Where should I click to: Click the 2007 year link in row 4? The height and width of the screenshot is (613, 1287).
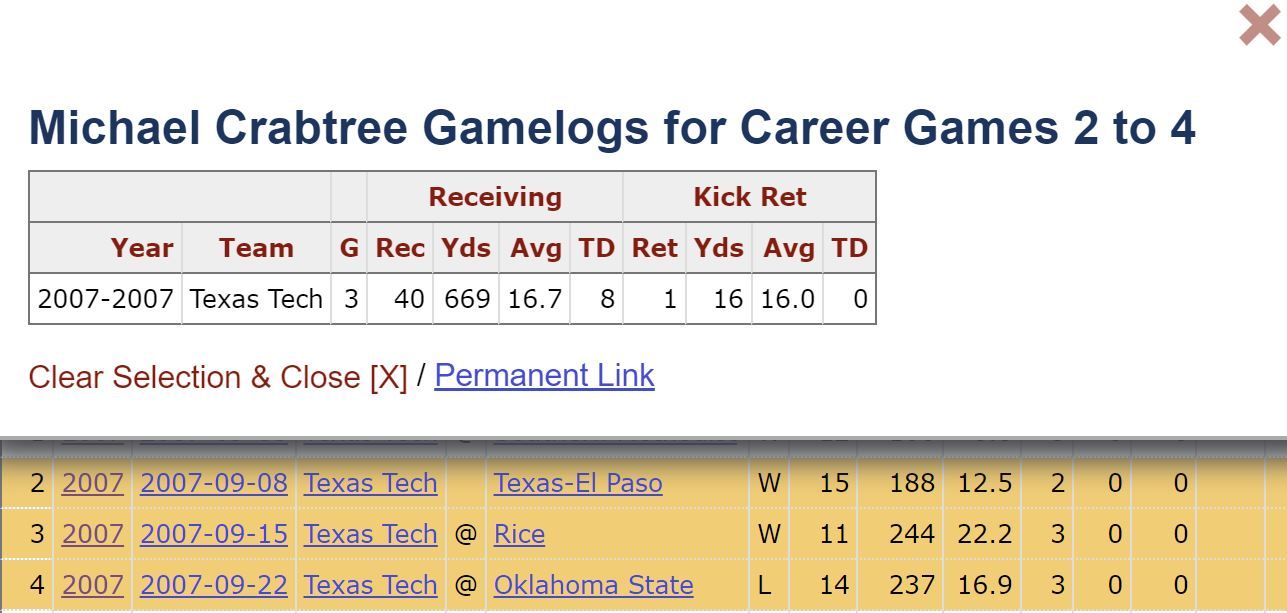coord(93,585)
